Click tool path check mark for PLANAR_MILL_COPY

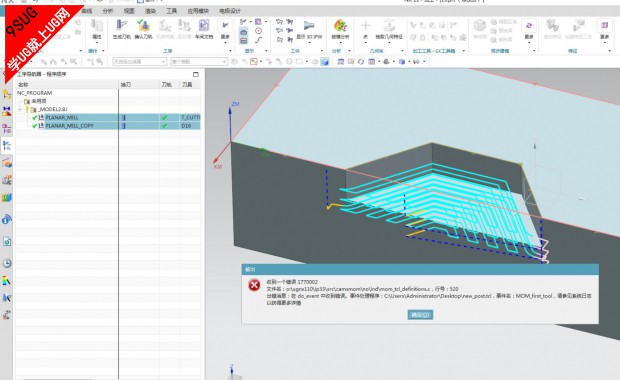coord(164,126)
